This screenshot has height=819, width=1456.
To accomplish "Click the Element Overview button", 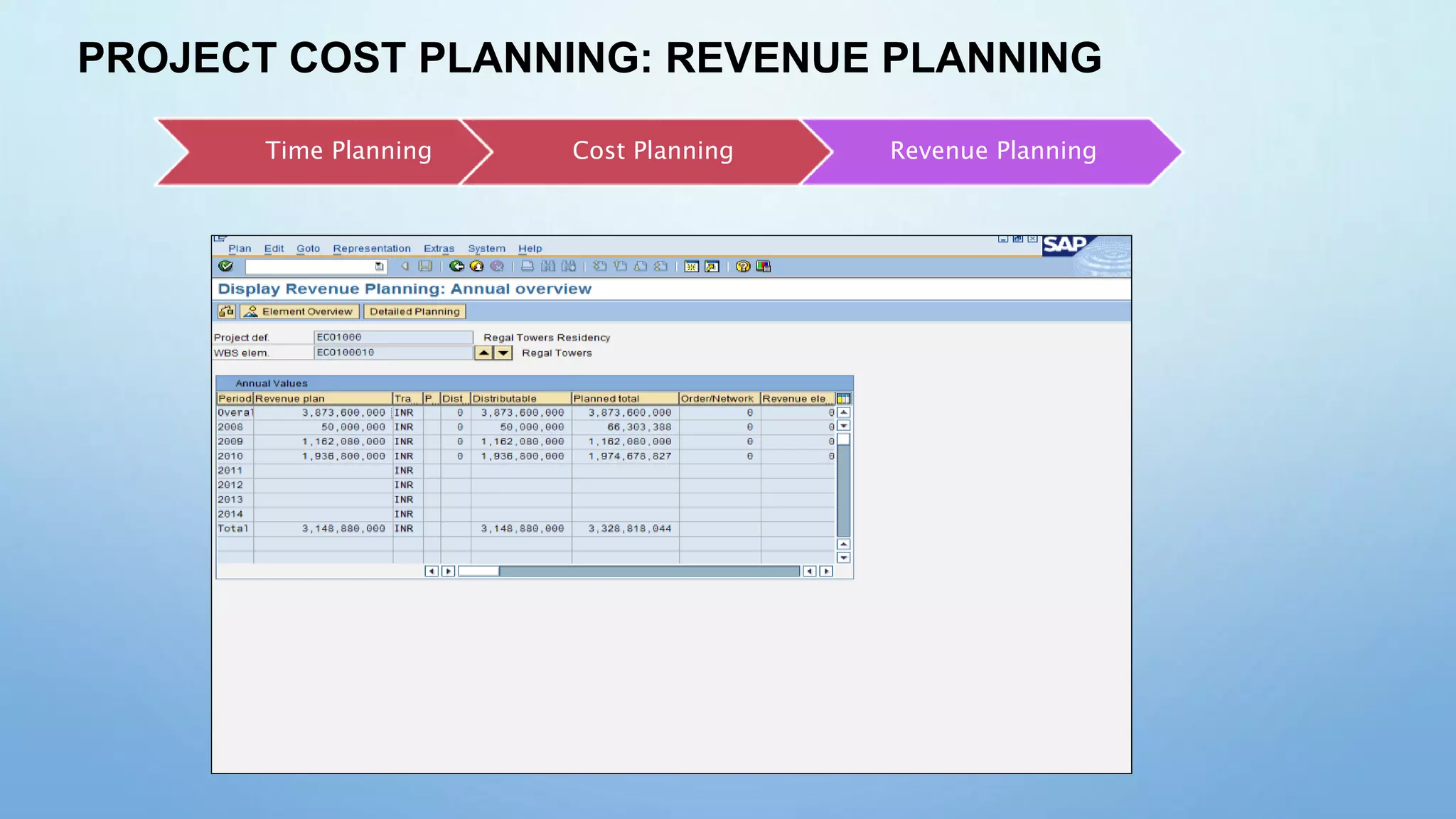I will click(299, 311).
